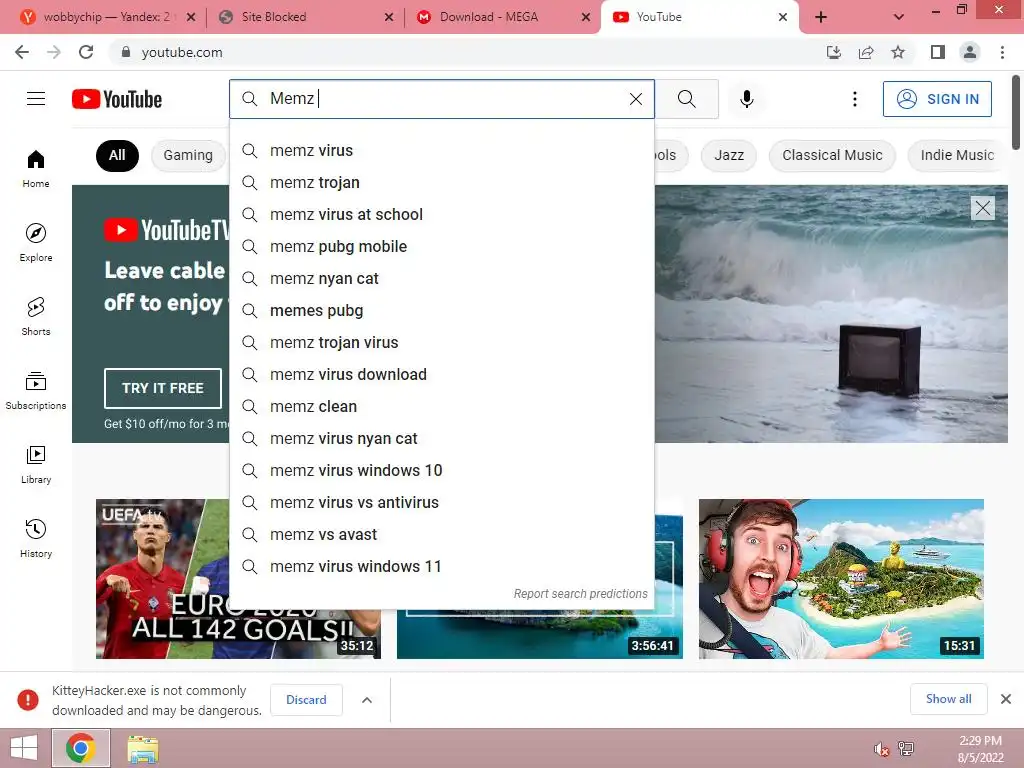The height and width of the screenshot is (768, 1024).
Task: Choose suggestion 'memz virus'
Action: 441,151
